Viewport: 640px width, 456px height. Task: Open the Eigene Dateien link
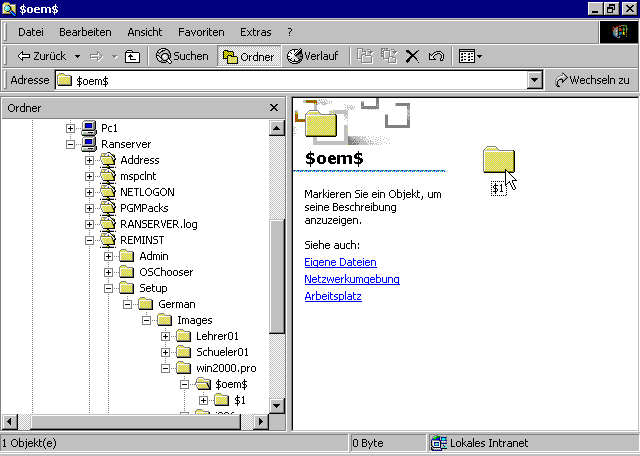340,262
